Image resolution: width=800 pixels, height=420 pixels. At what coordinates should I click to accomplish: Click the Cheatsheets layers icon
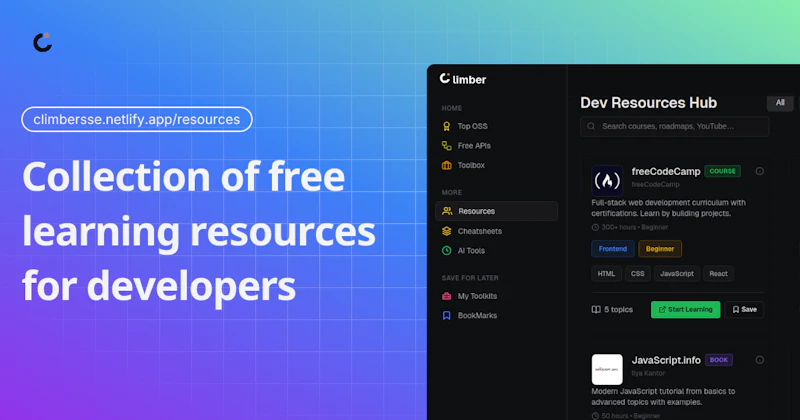point(446,231)
